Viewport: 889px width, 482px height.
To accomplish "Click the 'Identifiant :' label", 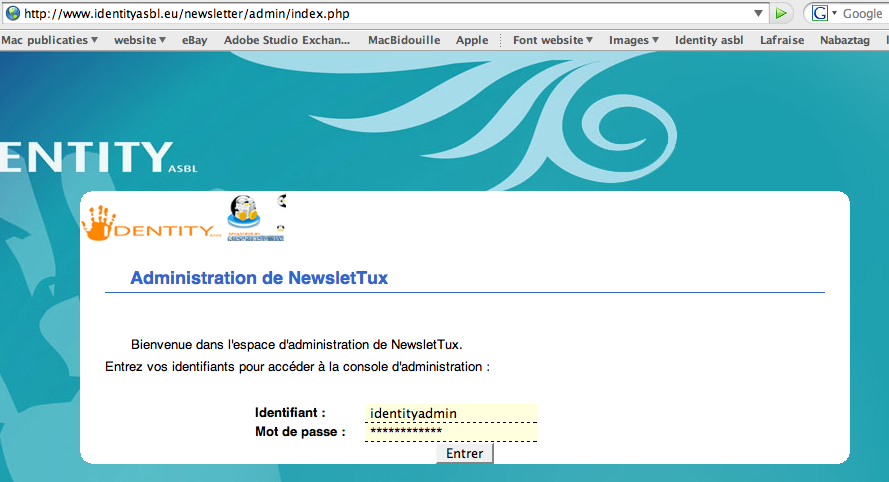I will [290, 412].
